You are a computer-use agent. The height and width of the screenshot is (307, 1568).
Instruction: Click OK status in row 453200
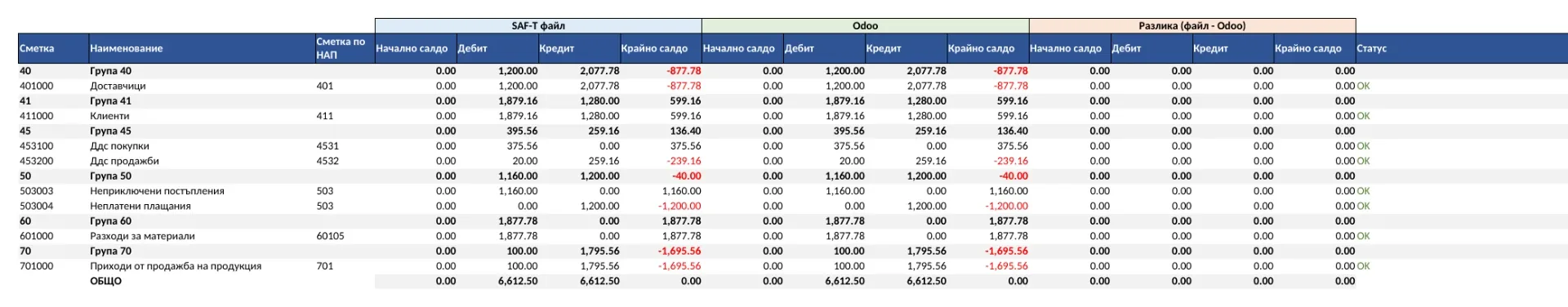[1364, 161]
